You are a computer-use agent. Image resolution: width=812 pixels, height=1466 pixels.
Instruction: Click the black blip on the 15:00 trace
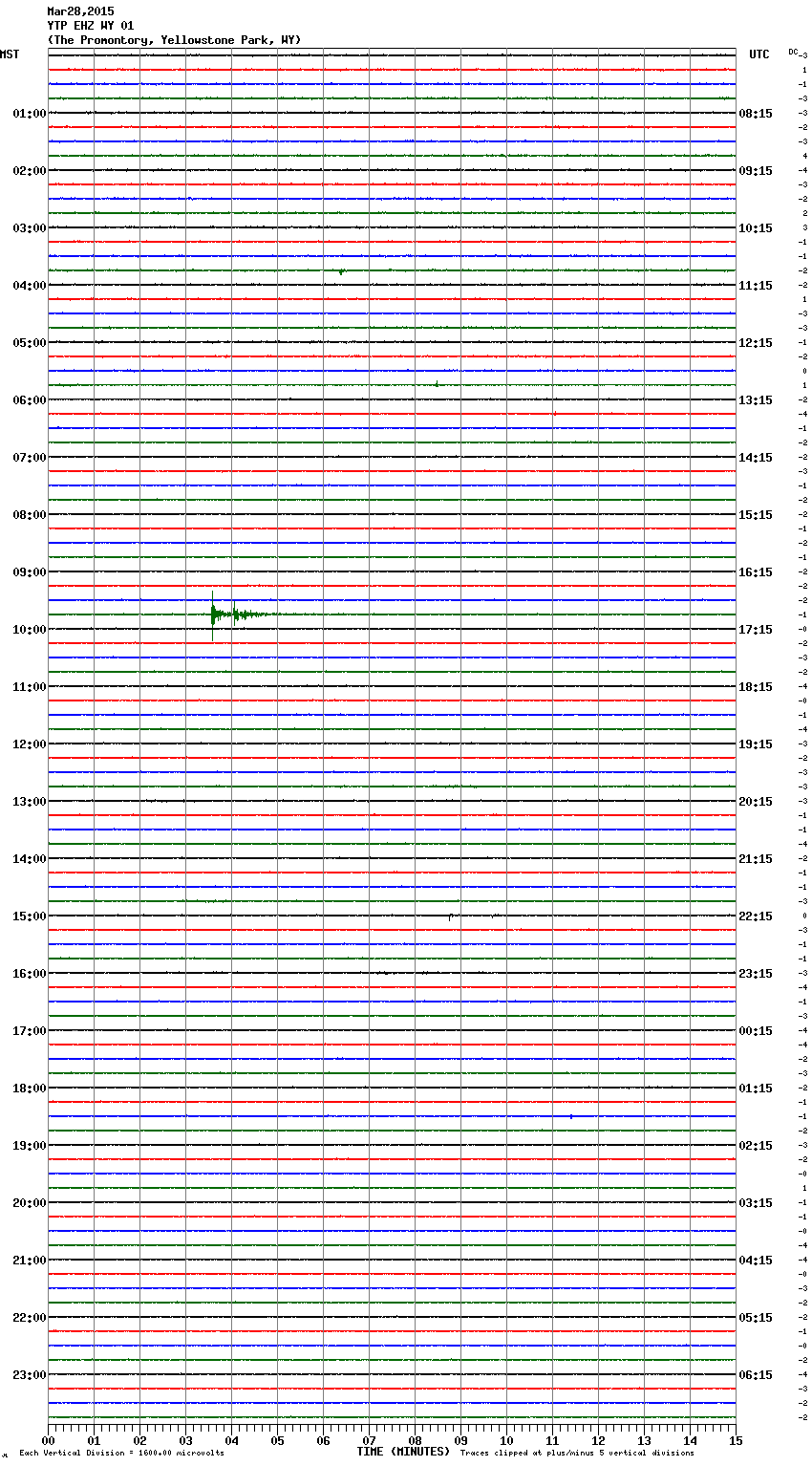point(450,916)
